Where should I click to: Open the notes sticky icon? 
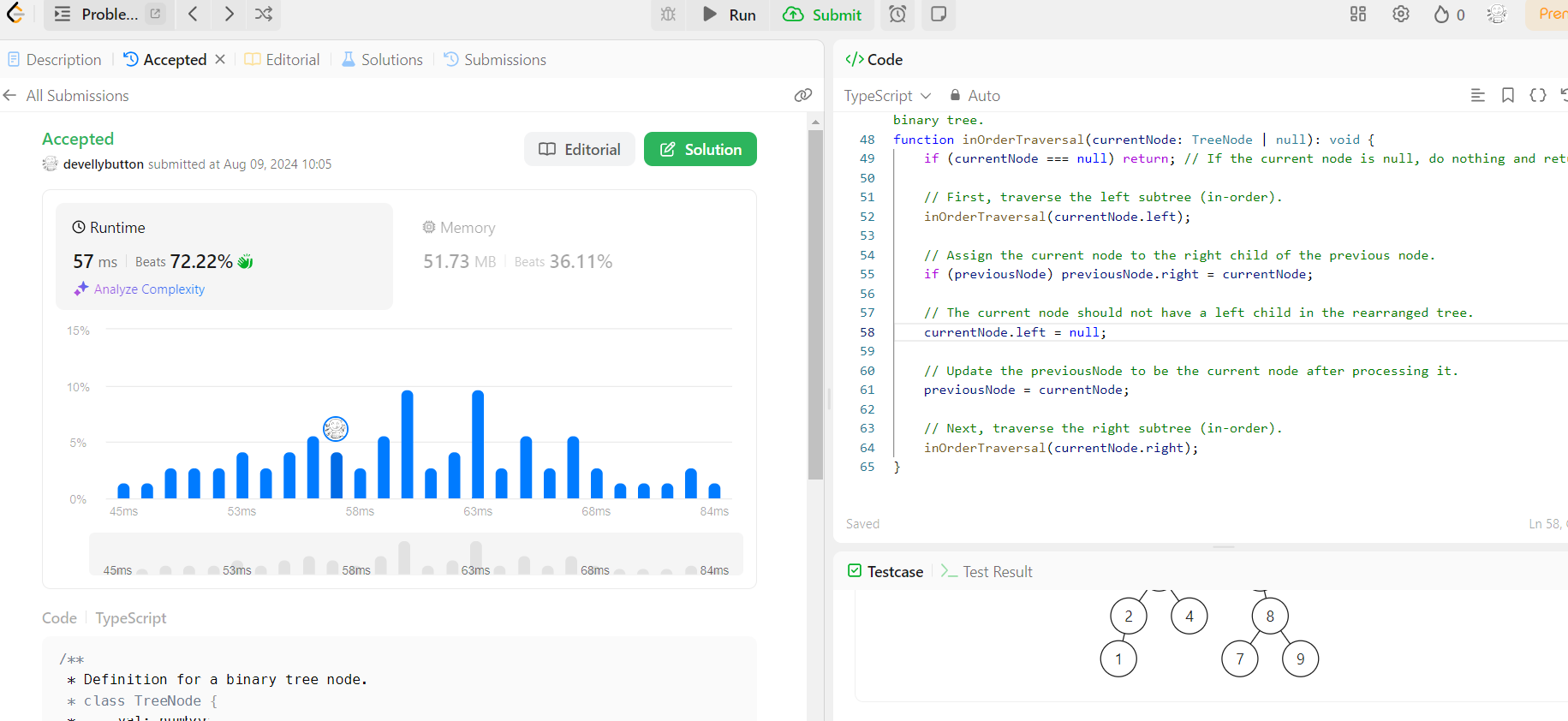click(x=939, y=15)
